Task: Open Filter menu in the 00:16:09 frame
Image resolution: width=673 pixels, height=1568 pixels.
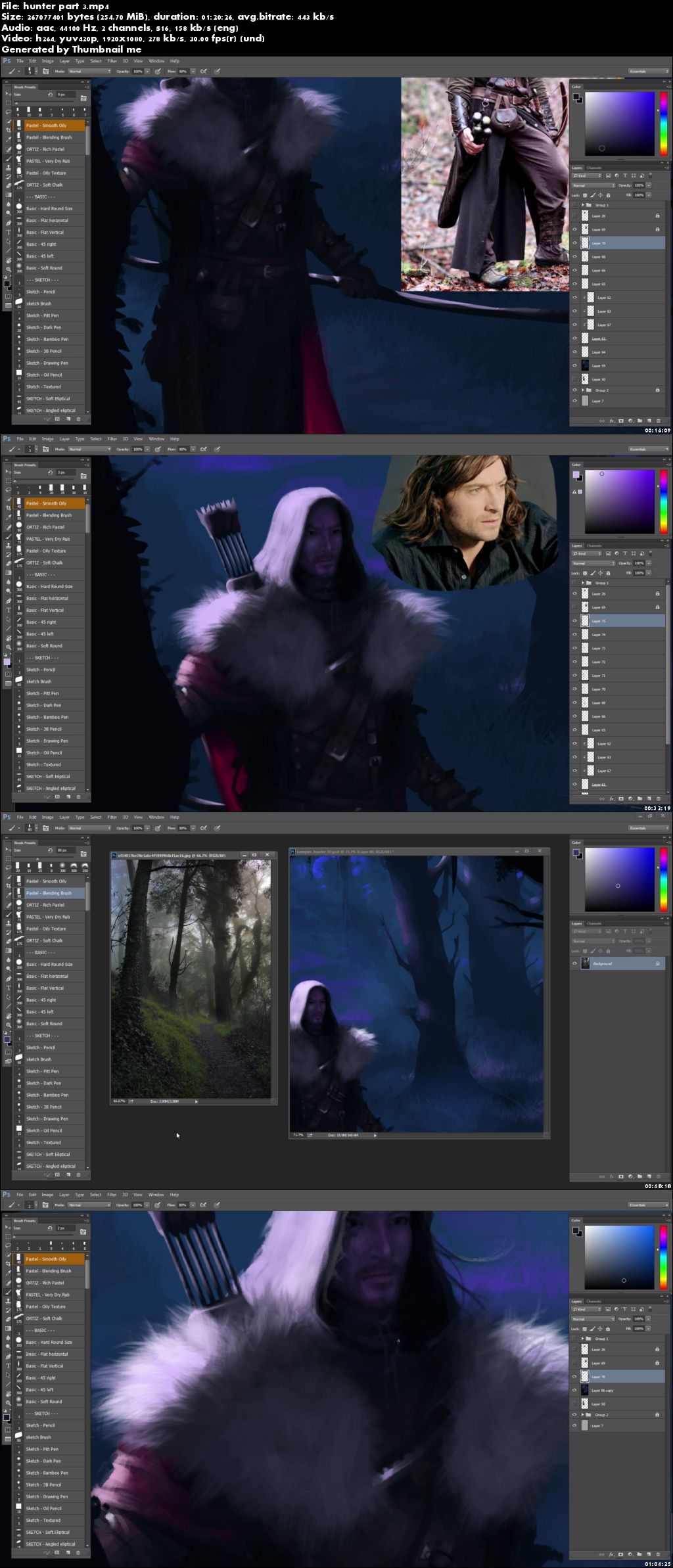Action: point(112,61)
